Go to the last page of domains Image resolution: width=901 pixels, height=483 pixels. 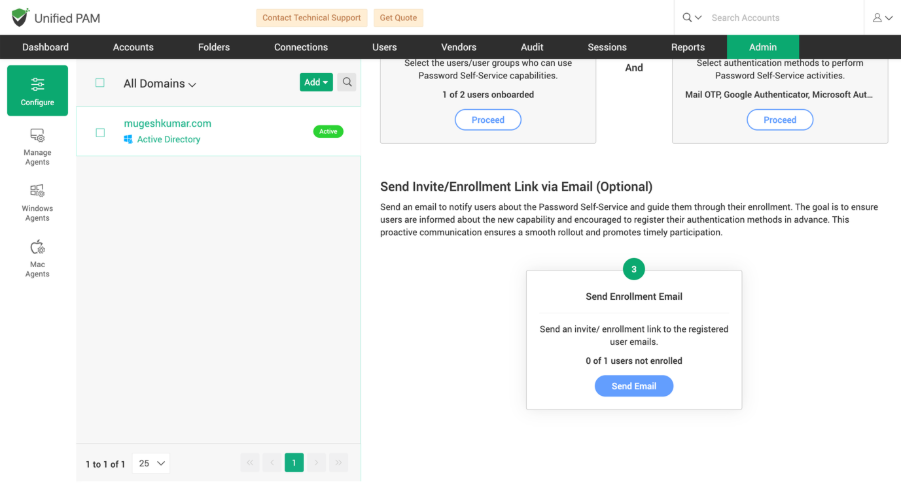[339, 462]
